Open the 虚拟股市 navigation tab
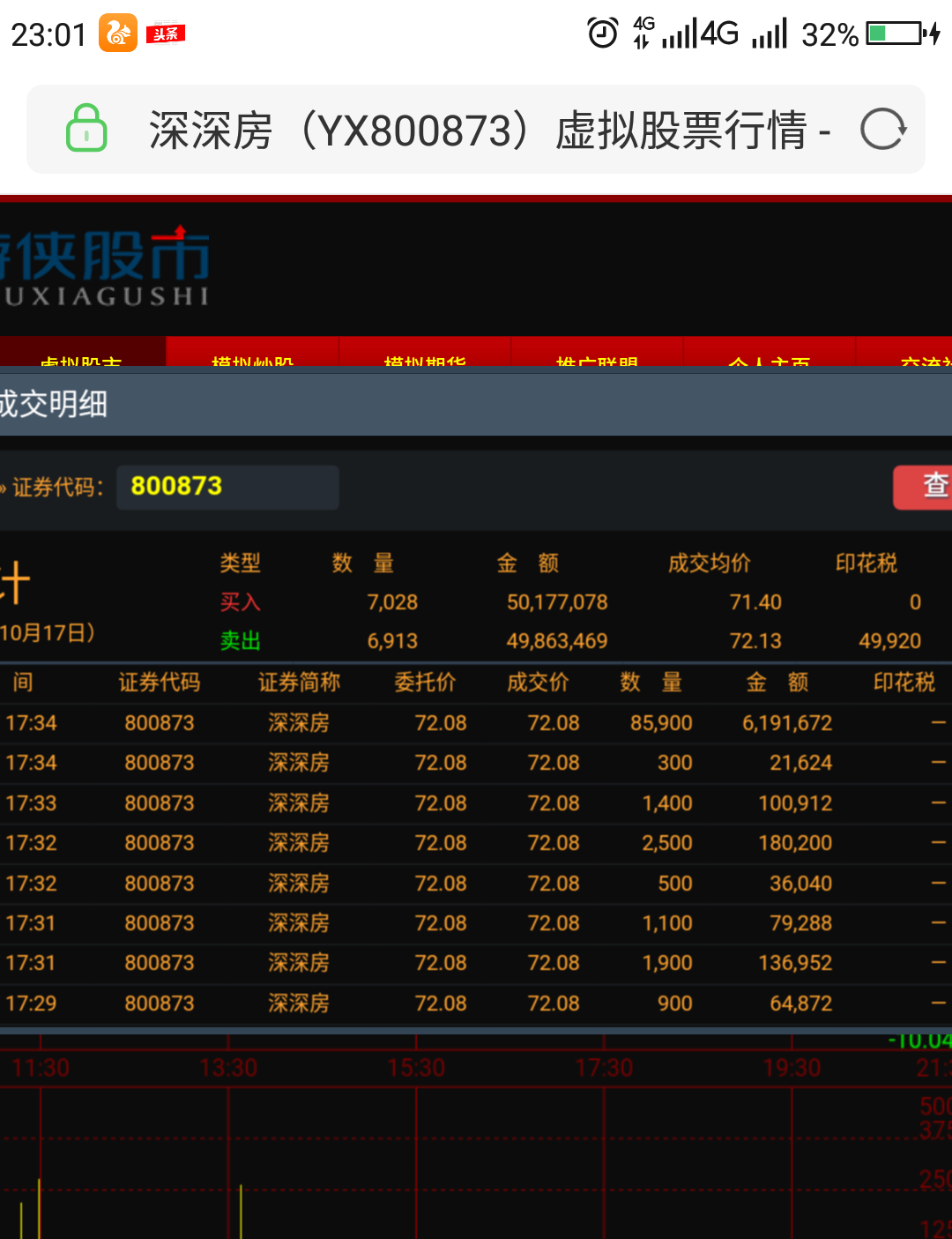Screen dimensions: 952x1239 pyautogui.click(x=81, y=355)
